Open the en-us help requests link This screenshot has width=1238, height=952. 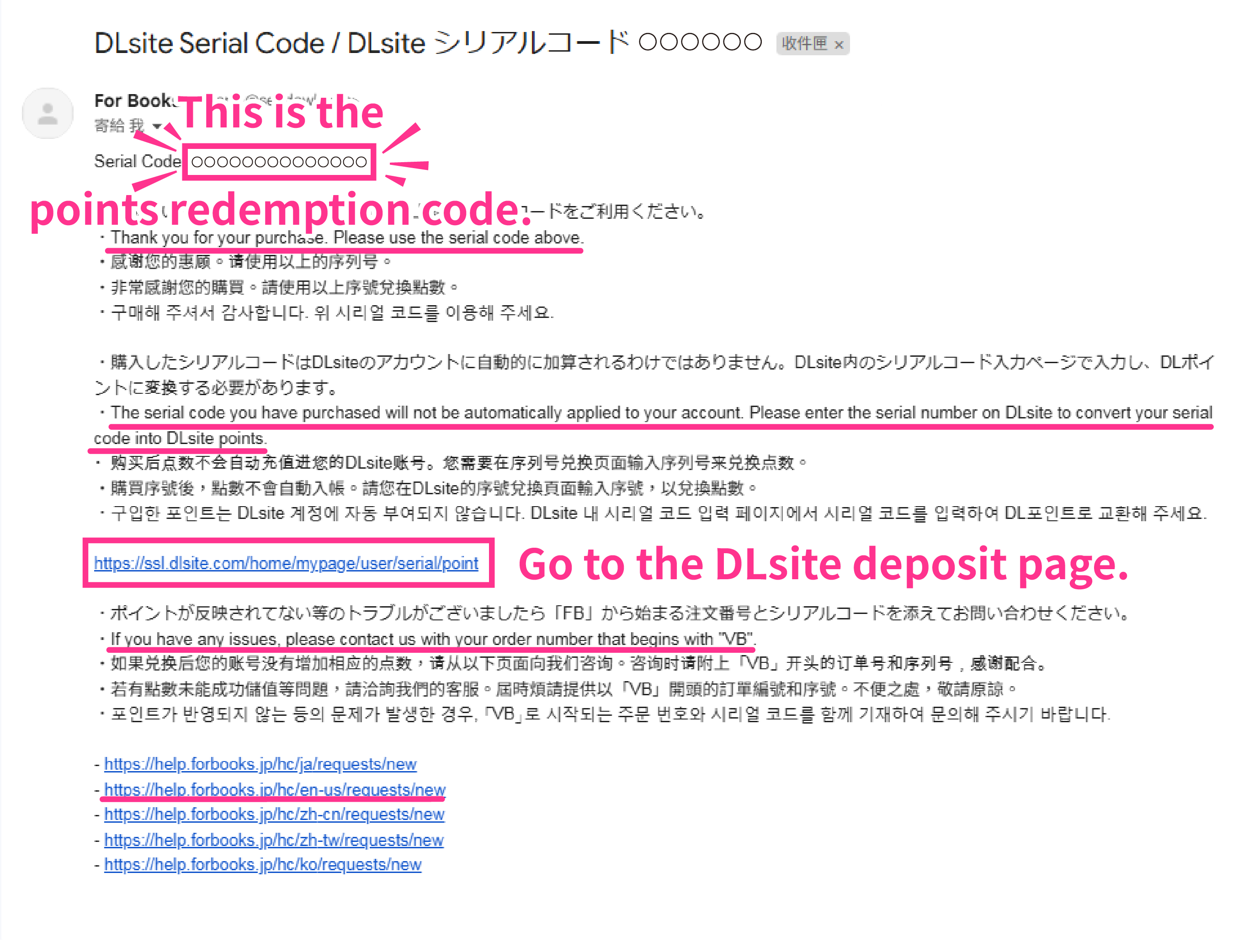tap(274, 789)
